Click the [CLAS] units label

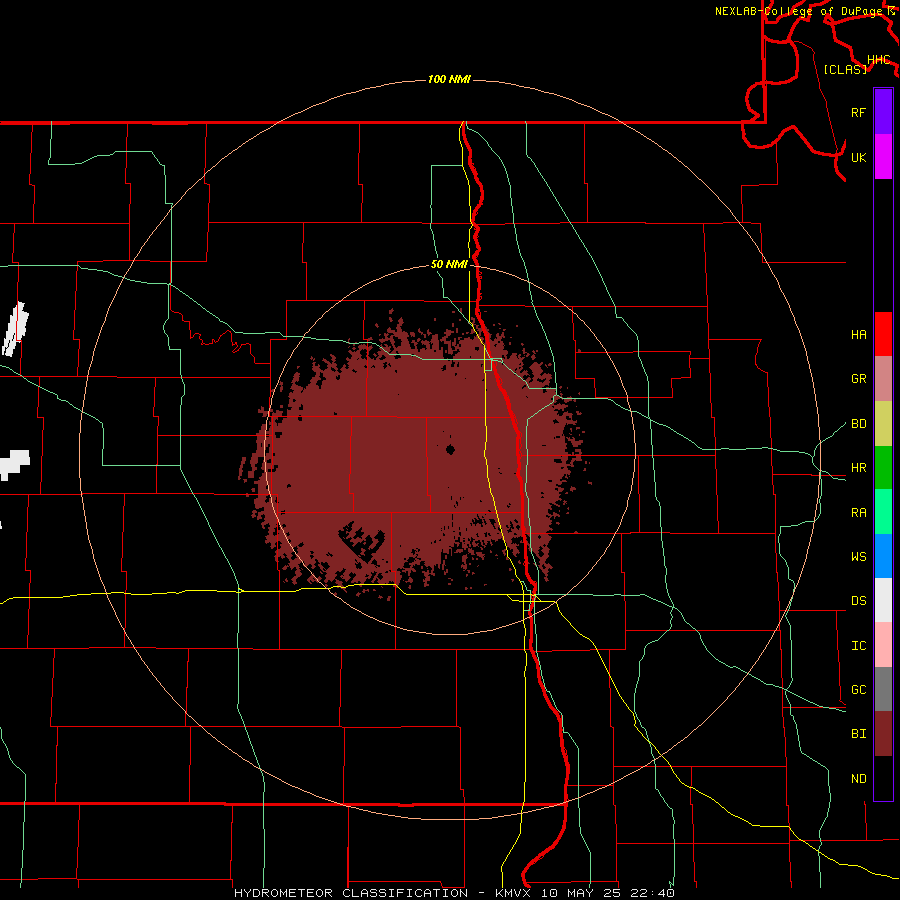[x=845, y=69]
